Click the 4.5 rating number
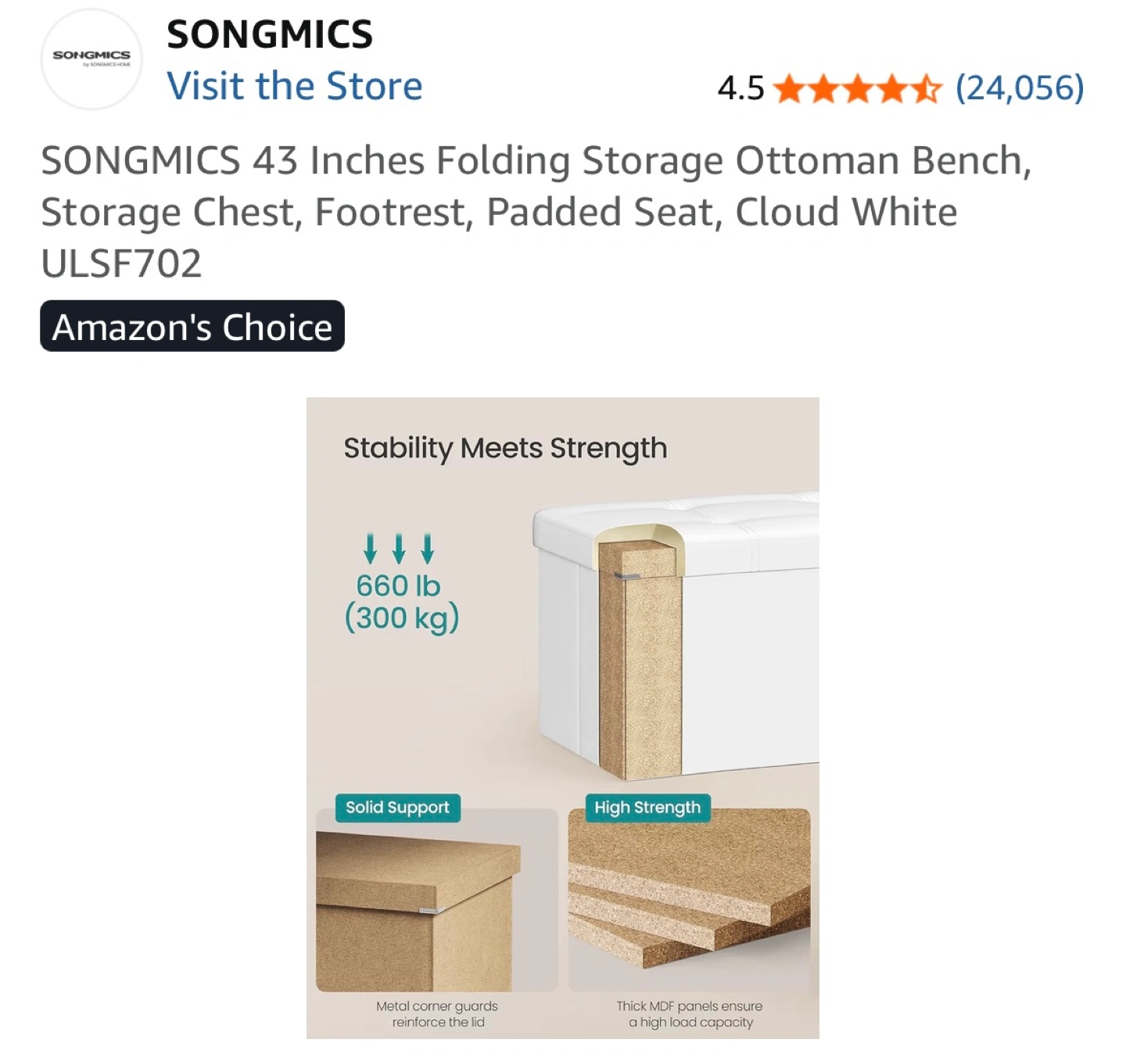 point(741,88)
